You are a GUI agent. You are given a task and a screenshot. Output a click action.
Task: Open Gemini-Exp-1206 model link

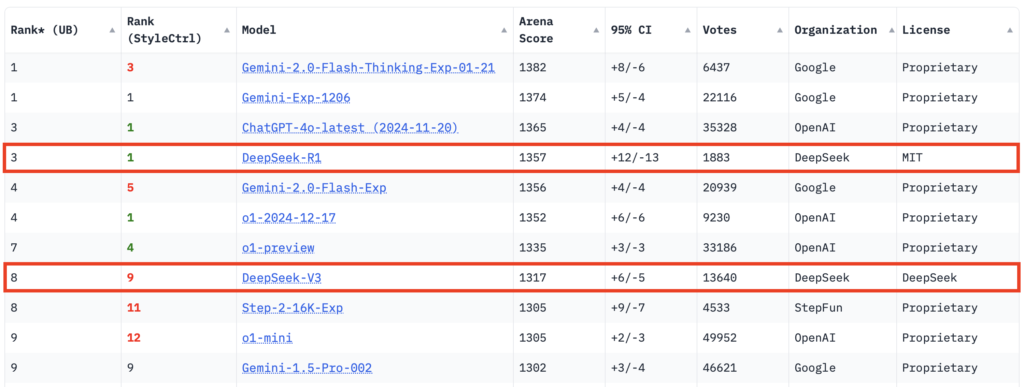pos(296,98)
